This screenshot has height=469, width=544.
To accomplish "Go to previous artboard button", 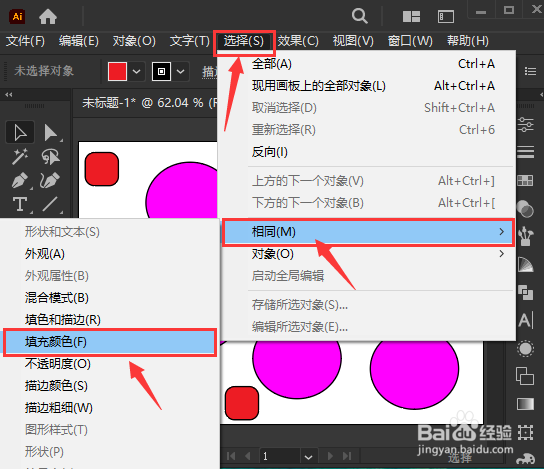I will click(248, 456).
